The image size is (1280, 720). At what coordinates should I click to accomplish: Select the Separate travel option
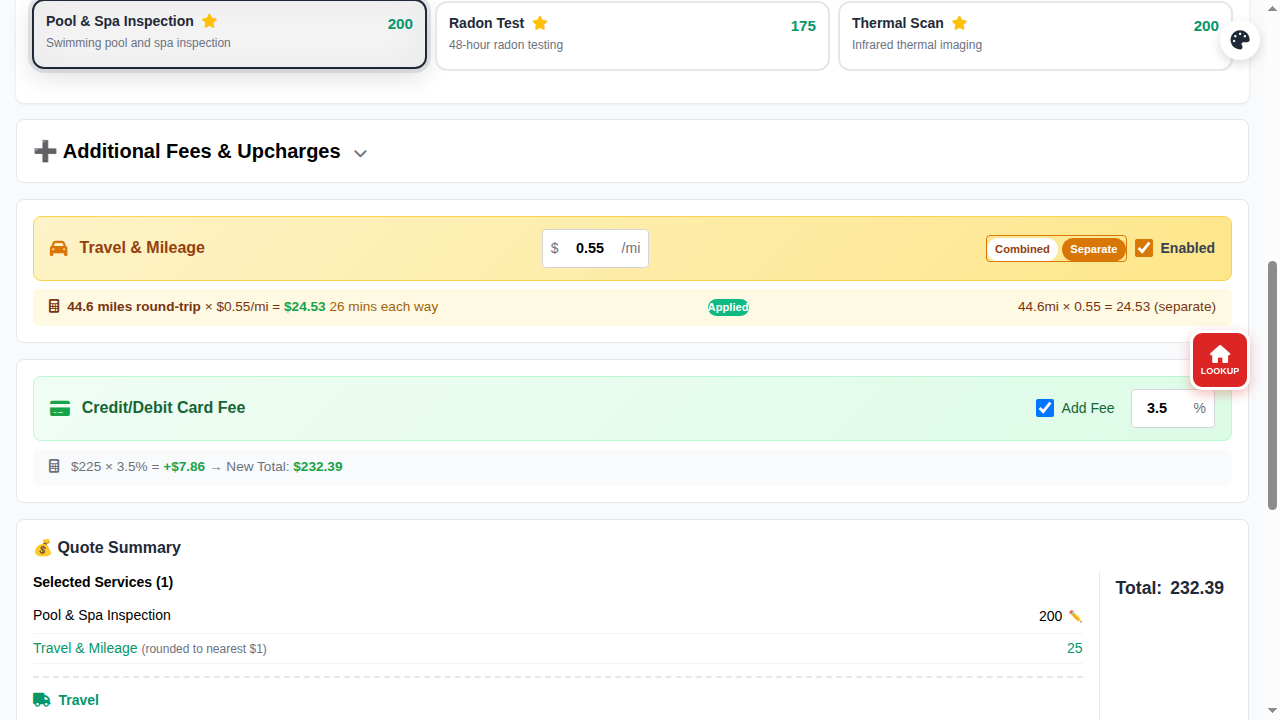pos(1093,249)
